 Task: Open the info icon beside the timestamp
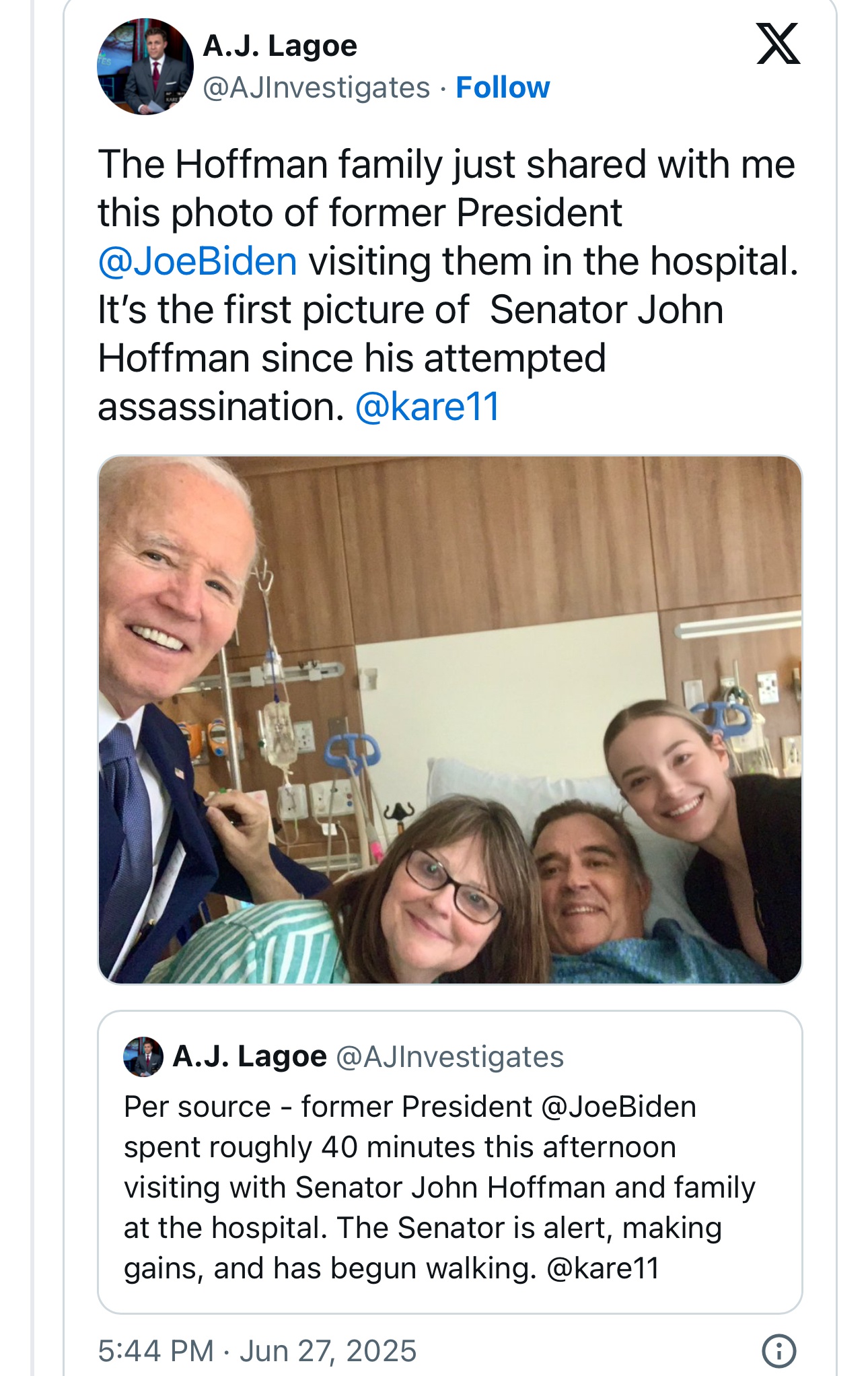click(779, 1350)
